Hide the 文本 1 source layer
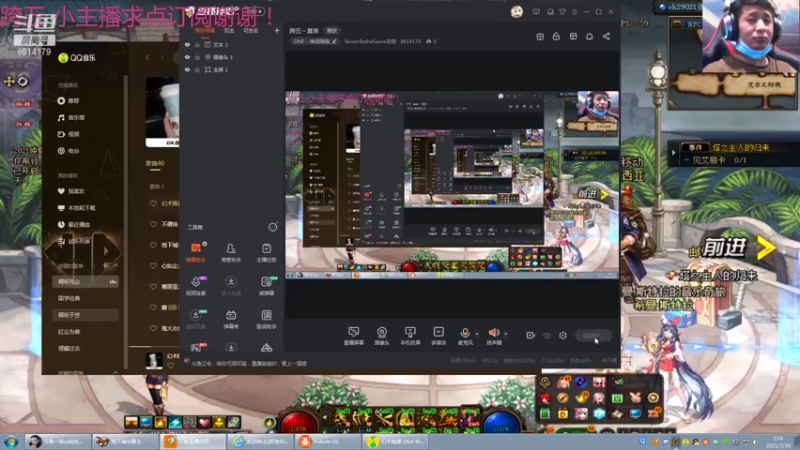This screenshot has width=800, height=450. [x=187, y=45]
